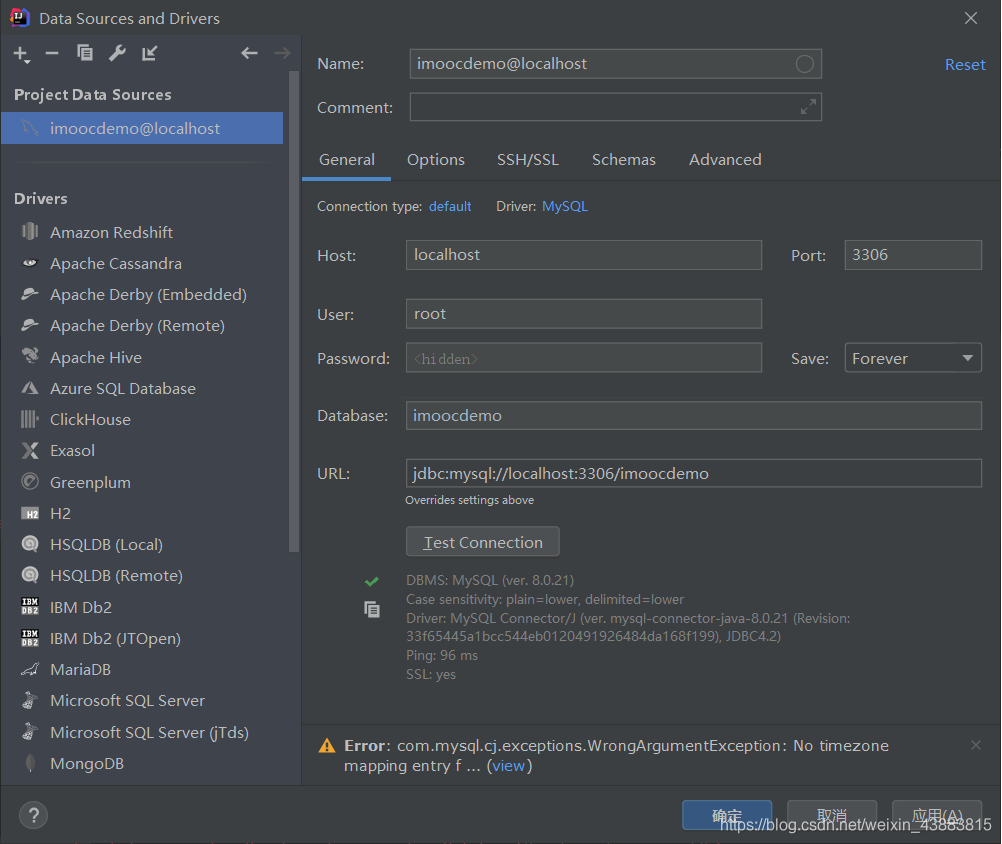Open help with question mark button
The image size is (1002, 844).
33,815
